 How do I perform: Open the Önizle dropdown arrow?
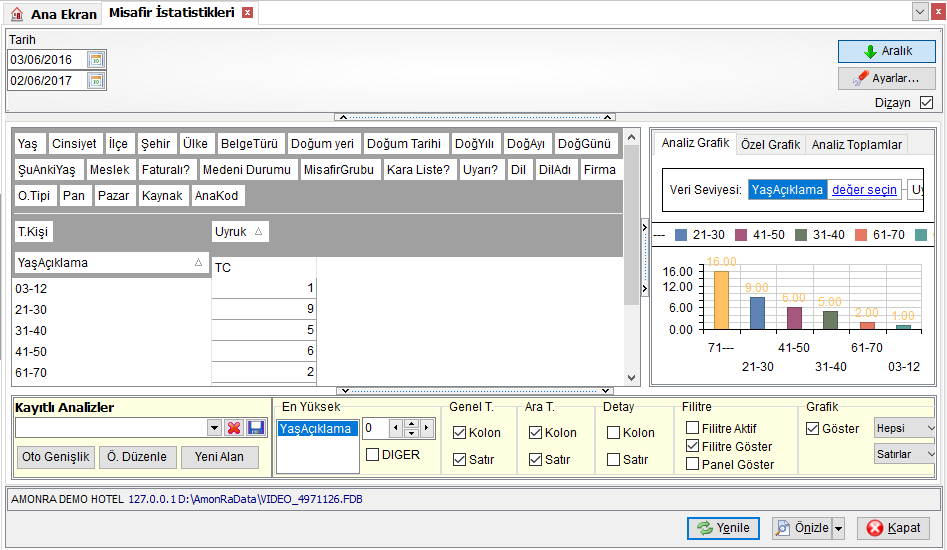[x=838, y=529]
